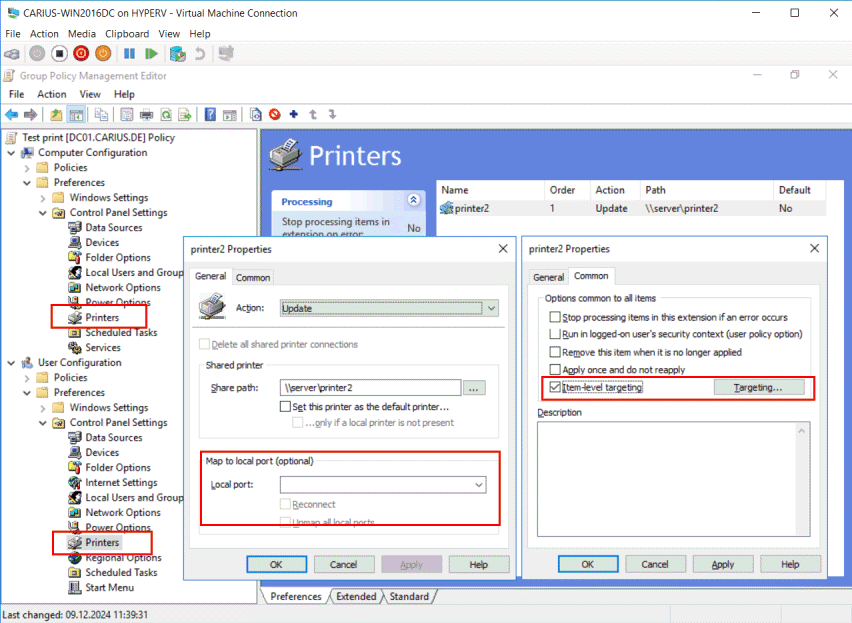Select Printers under Computer Configuration
Screen dimensions: 852x623
(102, 317)
